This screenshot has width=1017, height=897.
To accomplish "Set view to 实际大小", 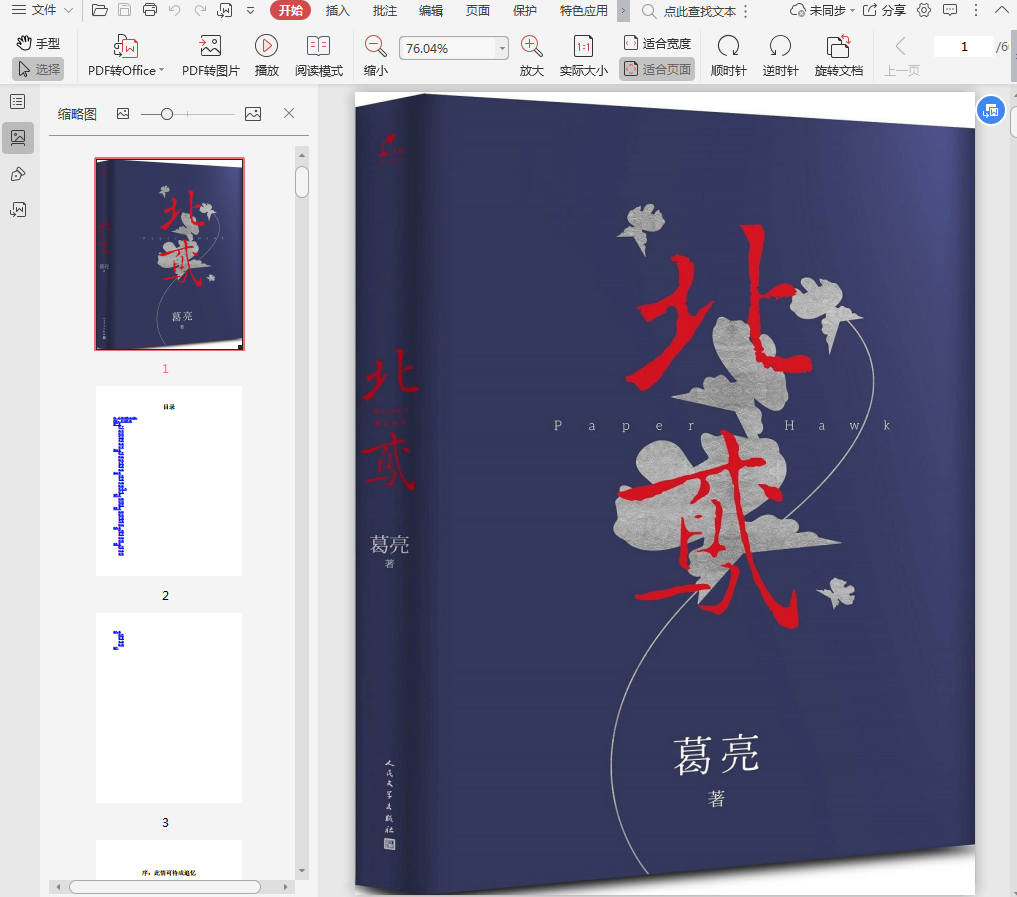I will (x=584, y=56).
